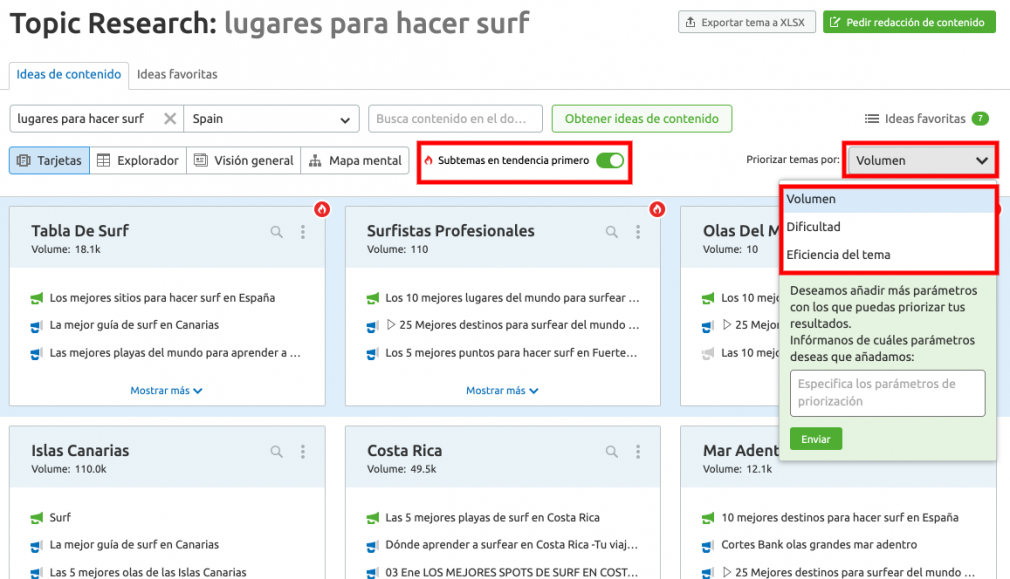Switch to the 'Ideas favoritas' tab
This screenshot has width=1010, height=579.
coord(177,74)
